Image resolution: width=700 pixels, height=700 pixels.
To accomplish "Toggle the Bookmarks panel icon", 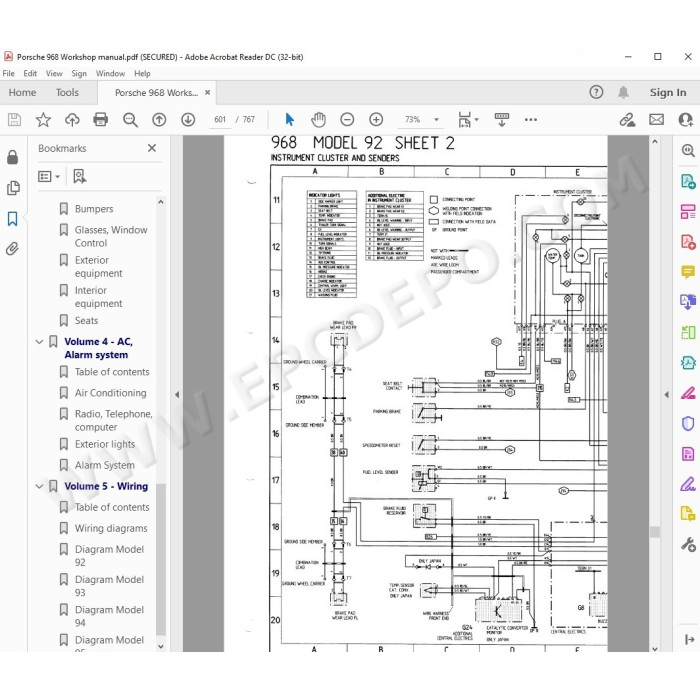I will (x=12, y=219).
